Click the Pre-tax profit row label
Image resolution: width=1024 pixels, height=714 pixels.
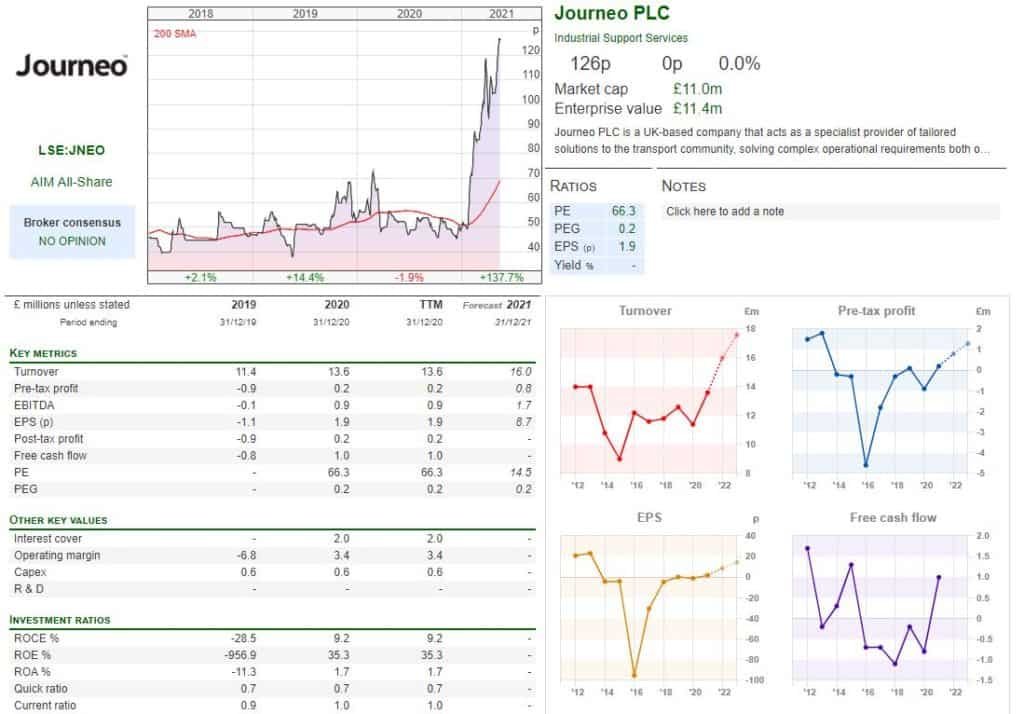(46, 389)
